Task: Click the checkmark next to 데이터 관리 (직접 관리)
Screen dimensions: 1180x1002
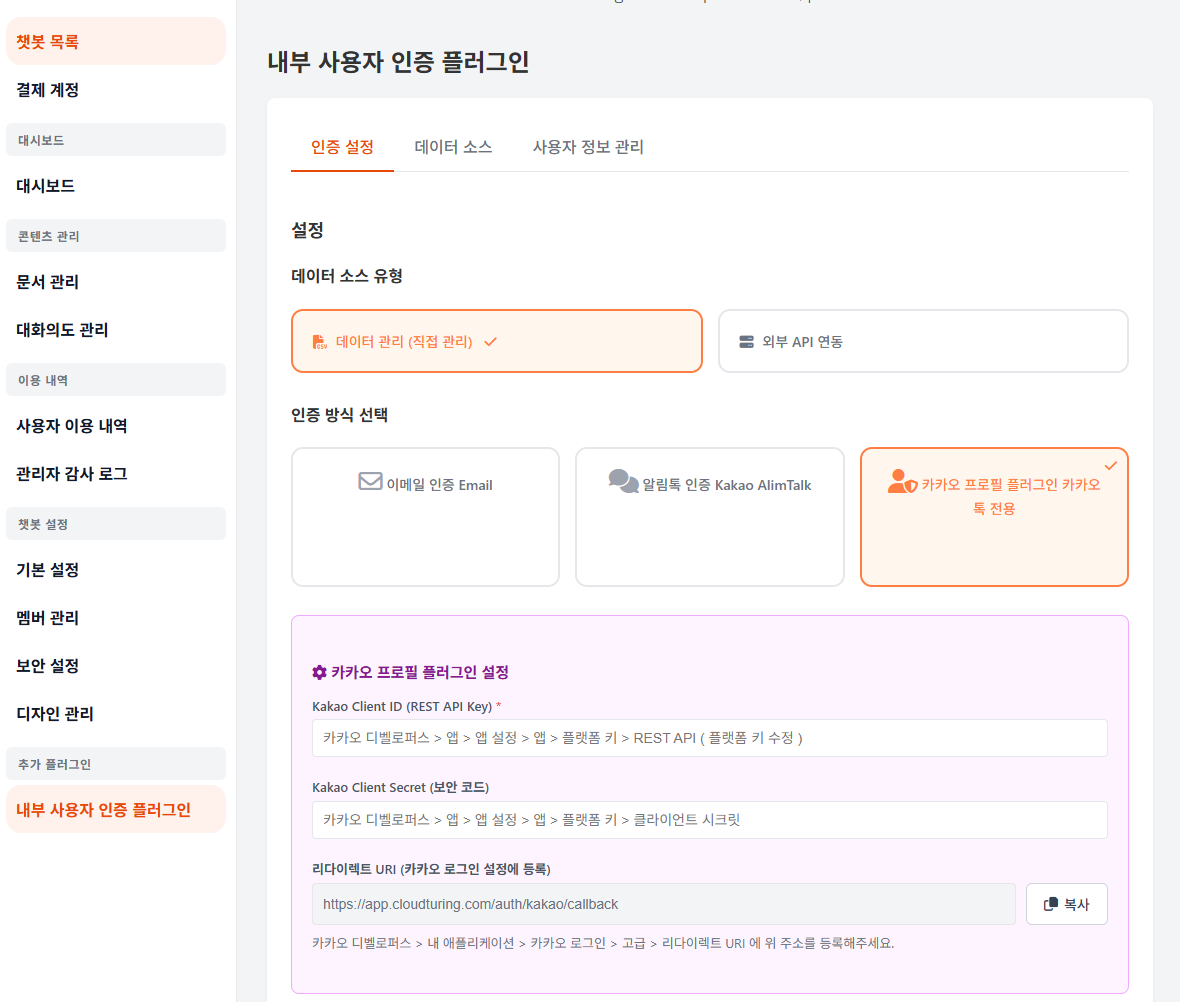Action: pyautogui.click(x=489, y=340)
